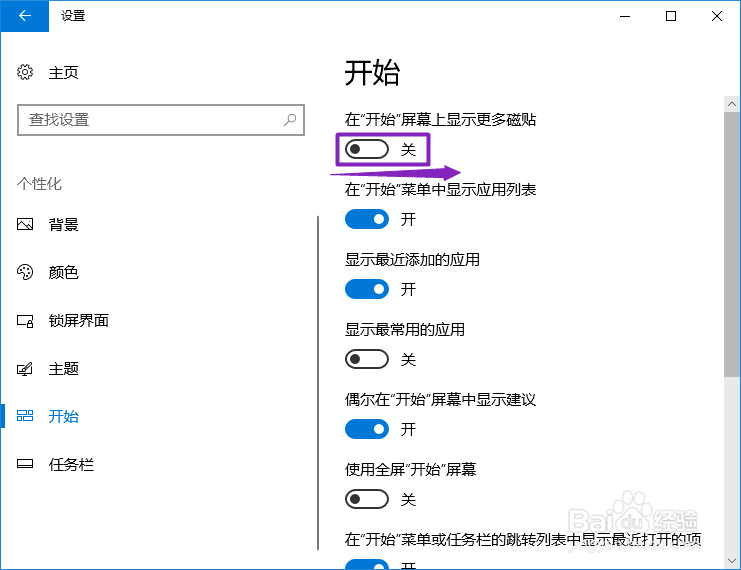Image resolution: width=741 pixels, height=570 pixels.
Task: Enable show more tiles toggle
Action: click(367, 149)
